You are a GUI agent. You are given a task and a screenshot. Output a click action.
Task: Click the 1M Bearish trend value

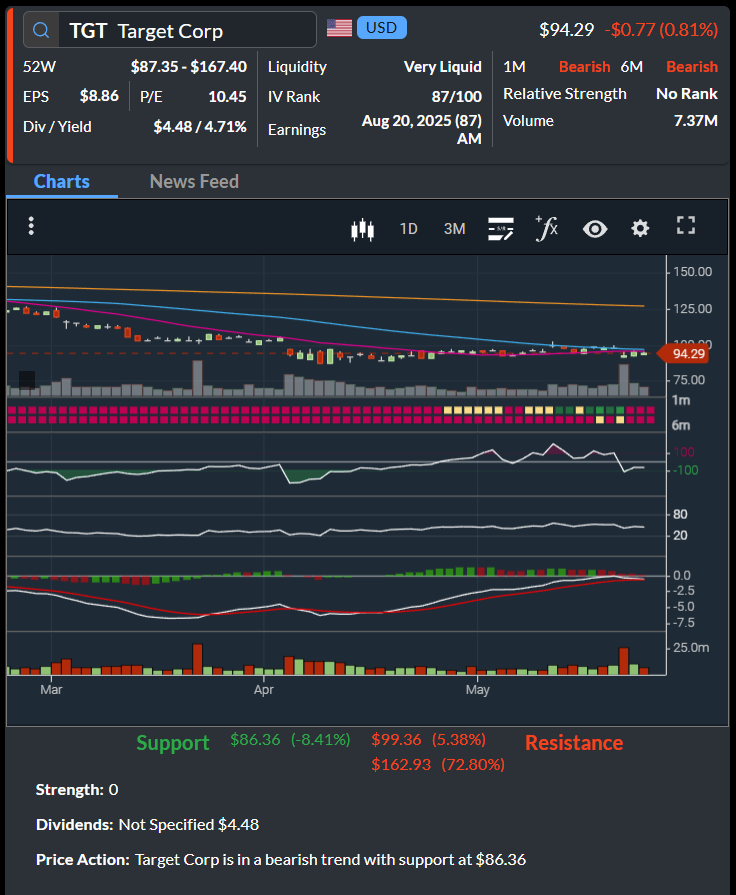pos(585,67)
